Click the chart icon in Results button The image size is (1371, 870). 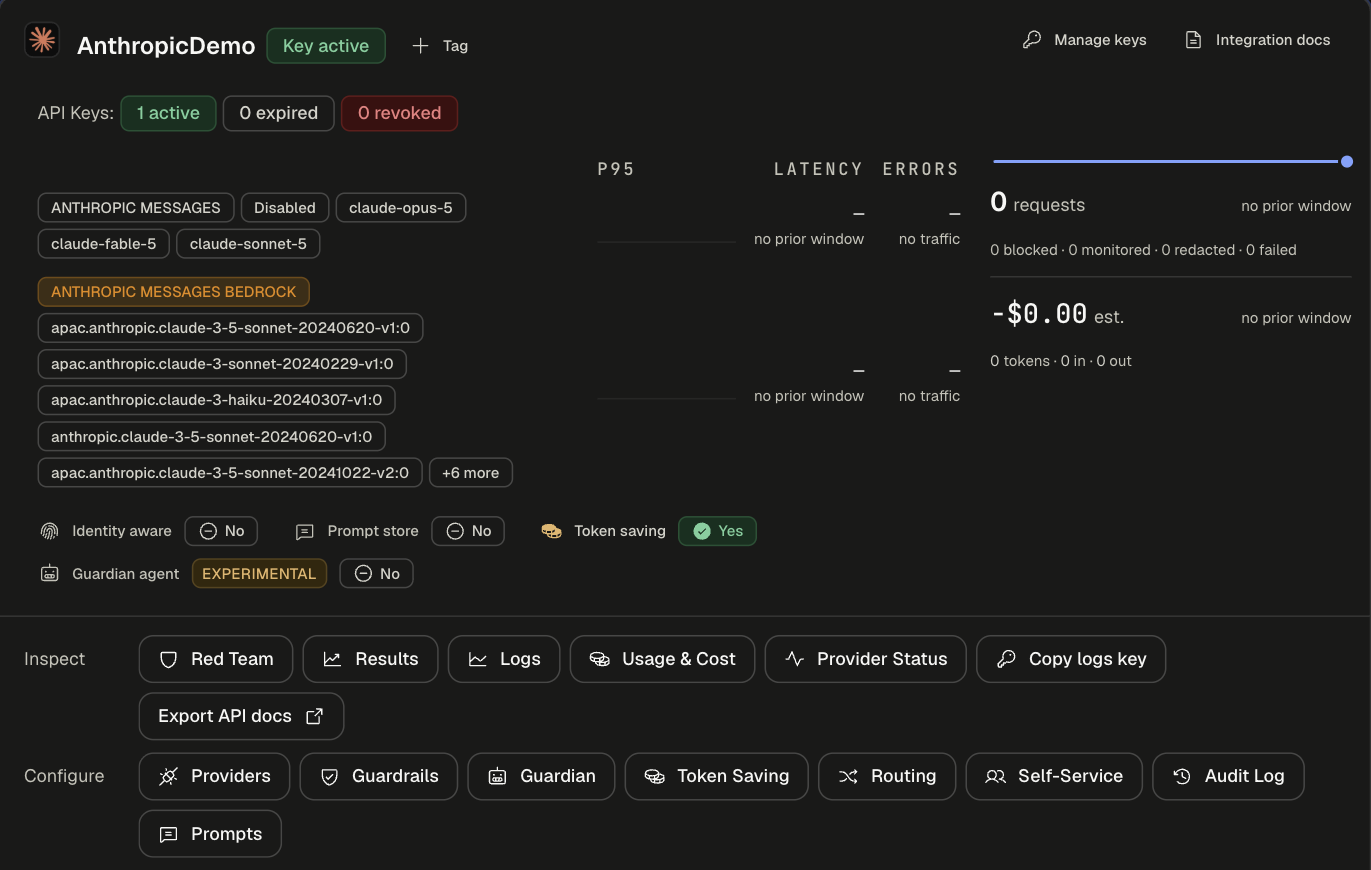[333, 659]
